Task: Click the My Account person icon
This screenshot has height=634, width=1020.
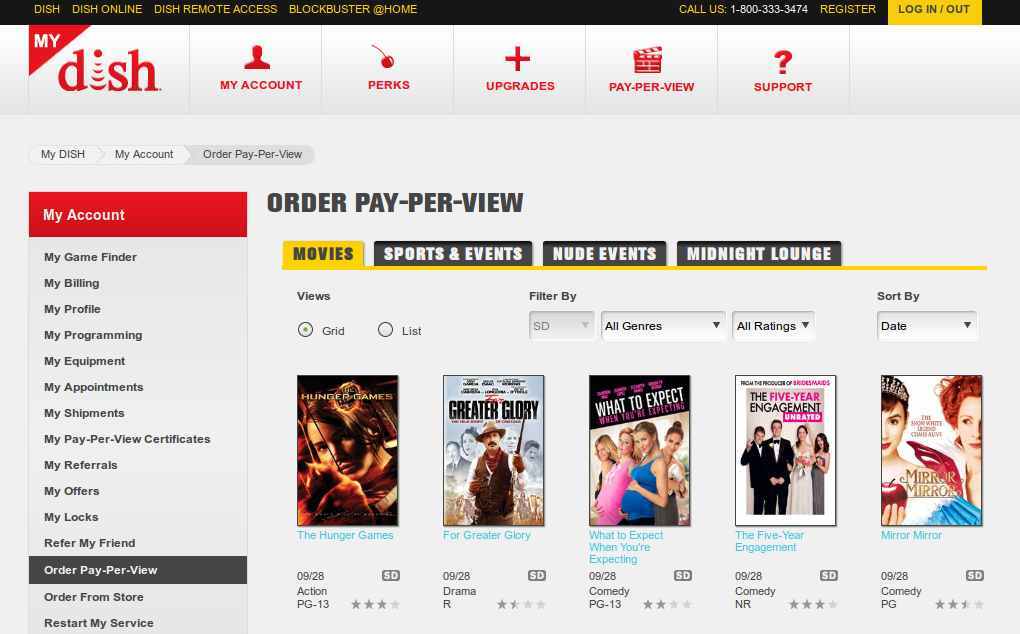Action: (x=257, y=57)
